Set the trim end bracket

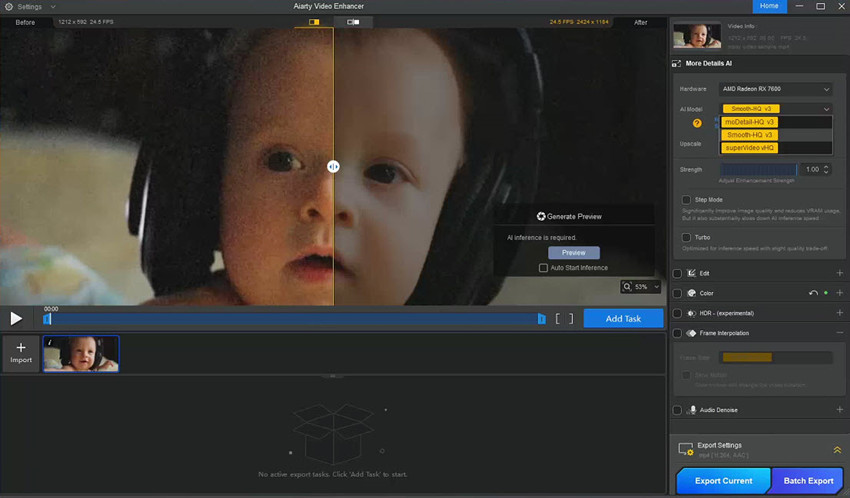tap(571, 319)
